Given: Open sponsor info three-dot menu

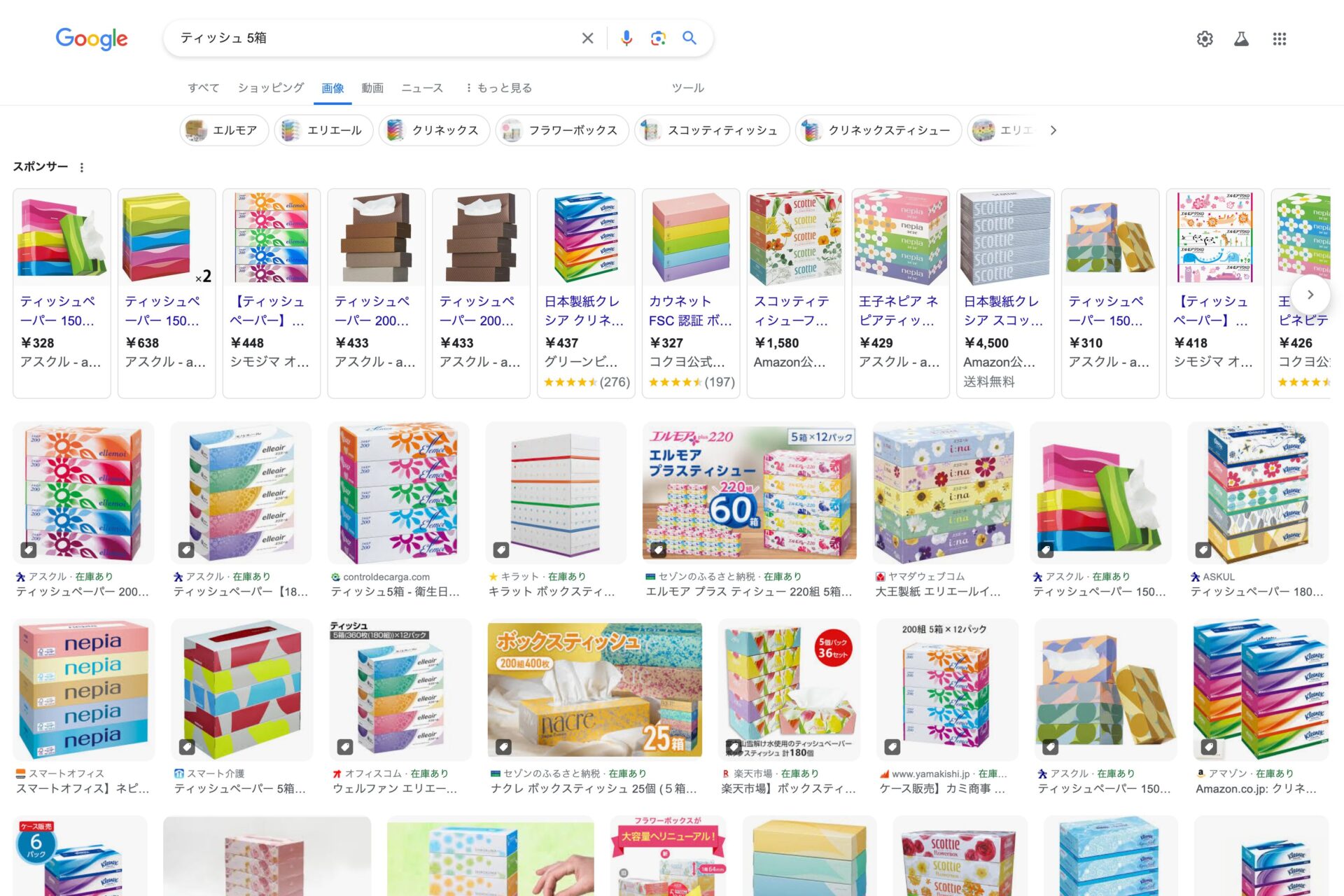Looking at the screenshot, I should pos(82,167).
